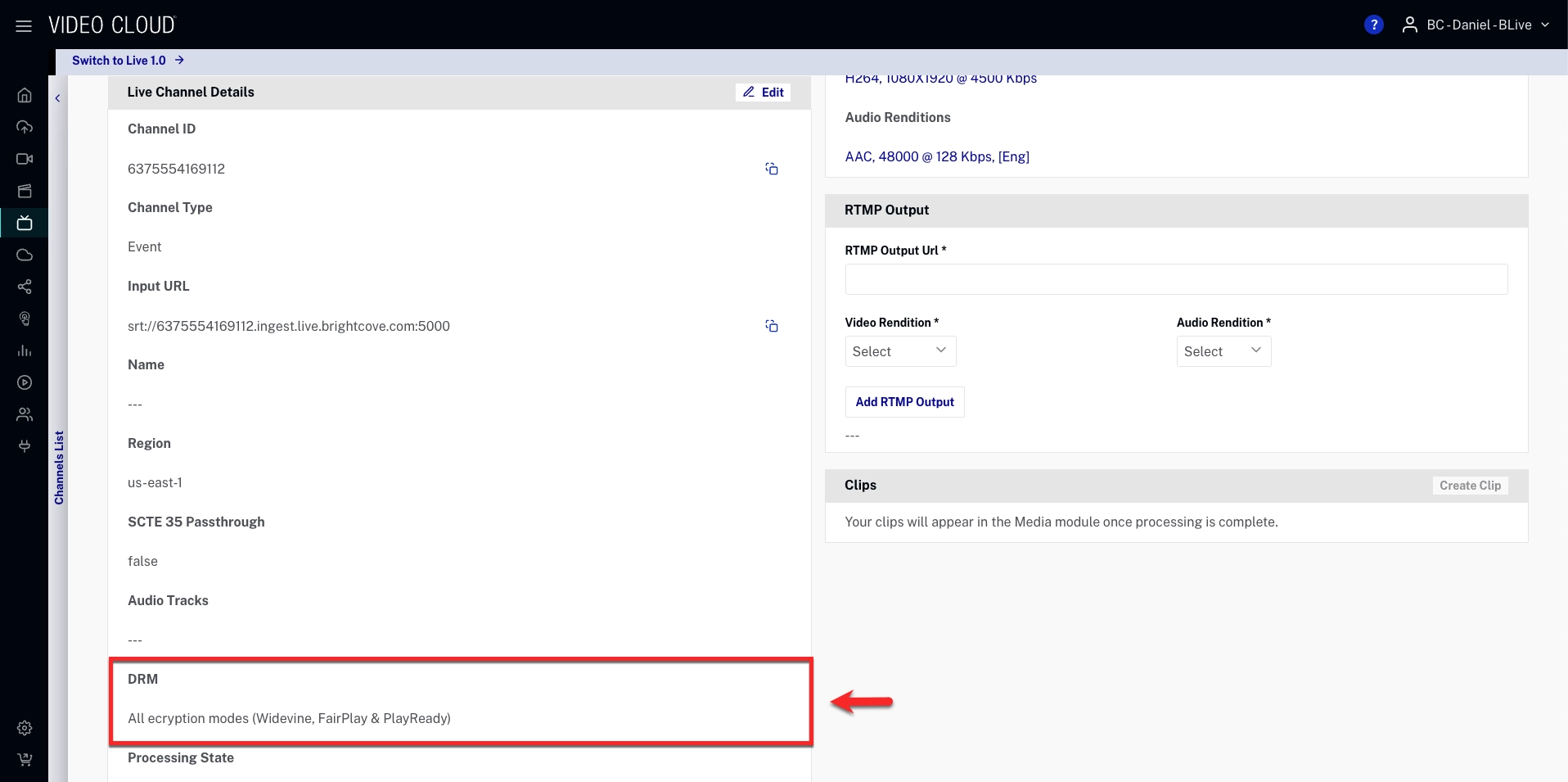Click the Add RTMP Output button

[904, 402]
